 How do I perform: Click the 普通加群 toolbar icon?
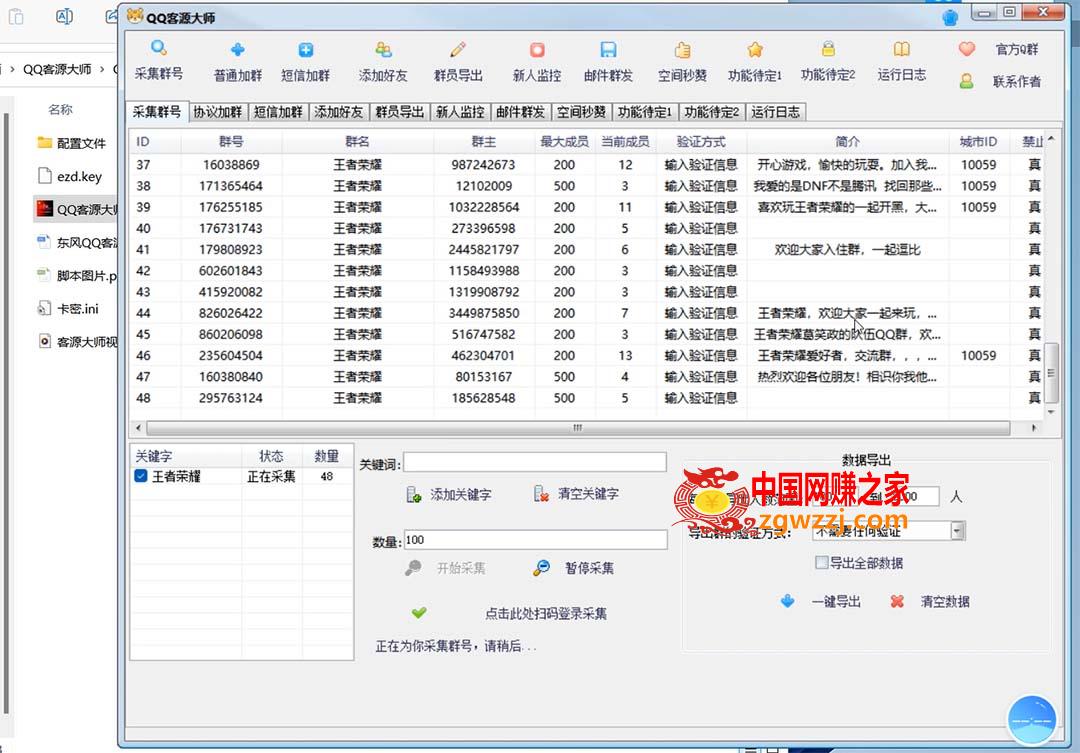238,50
